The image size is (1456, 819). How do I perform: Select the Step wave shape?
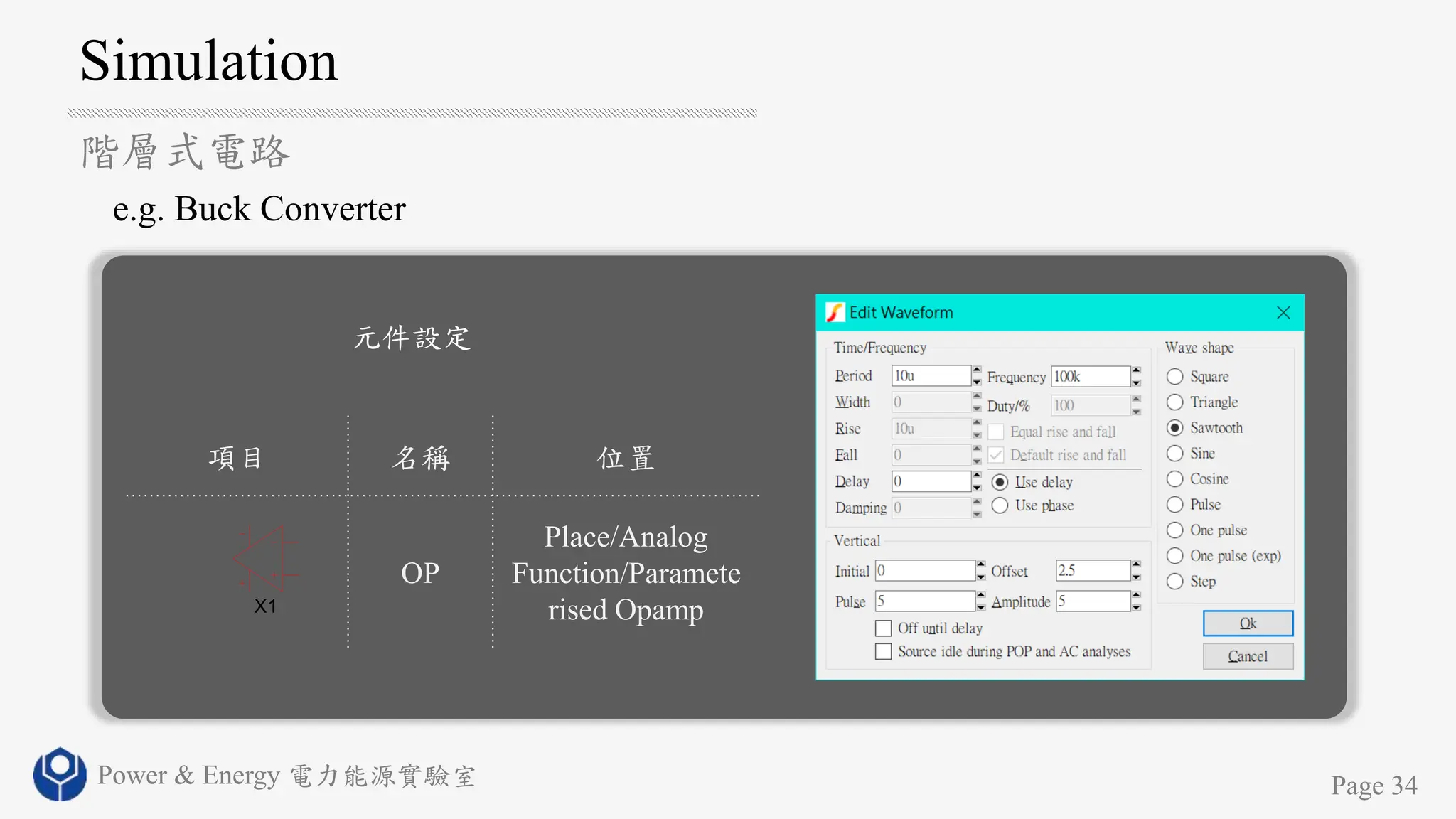tap(1175, 582)
